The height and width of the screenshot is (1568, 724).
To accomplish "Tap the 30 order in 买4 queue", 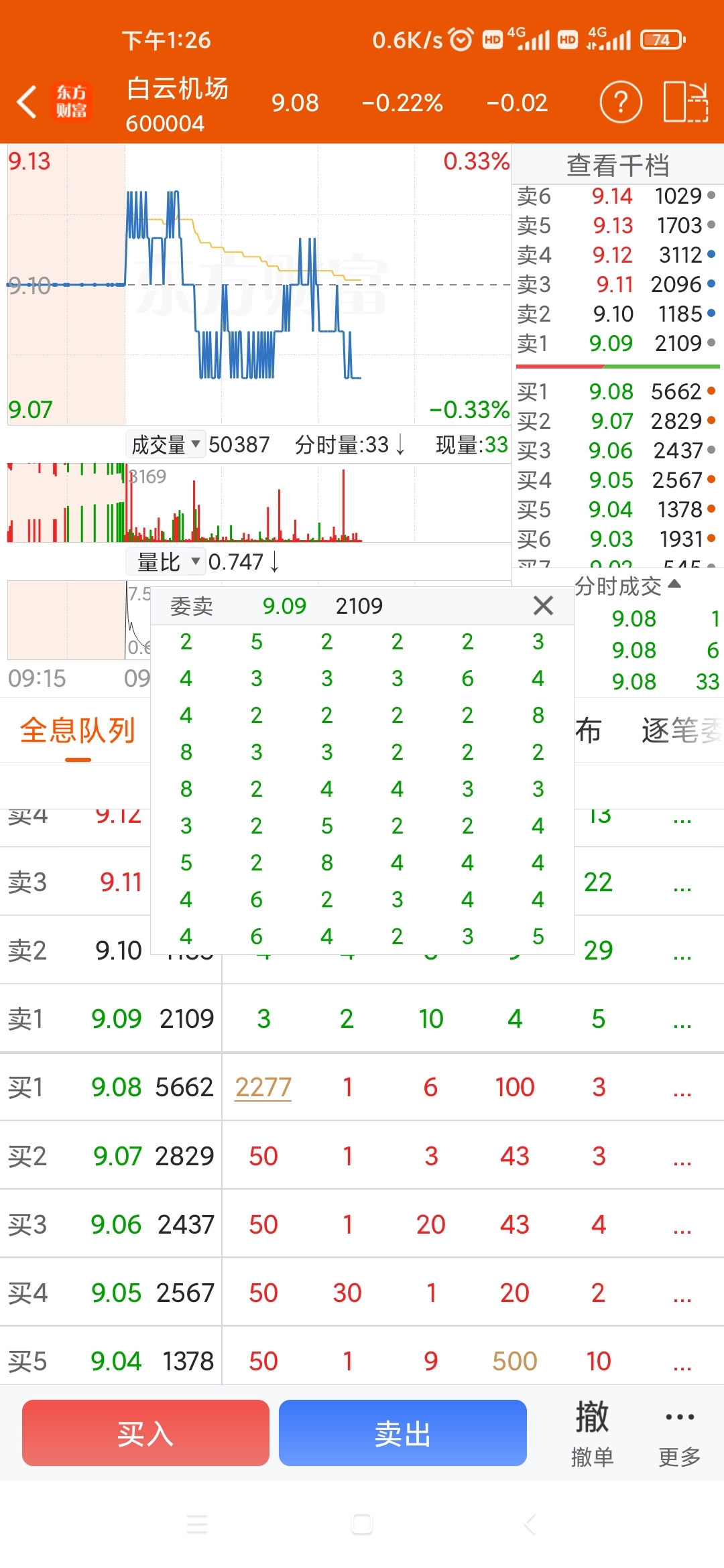I will click(x=347, y=1293).
